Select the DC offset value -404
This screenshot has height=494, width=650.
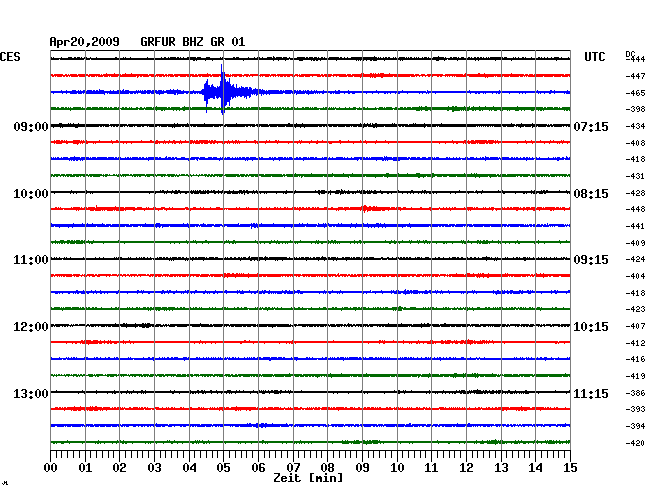(x=635, y=276)
